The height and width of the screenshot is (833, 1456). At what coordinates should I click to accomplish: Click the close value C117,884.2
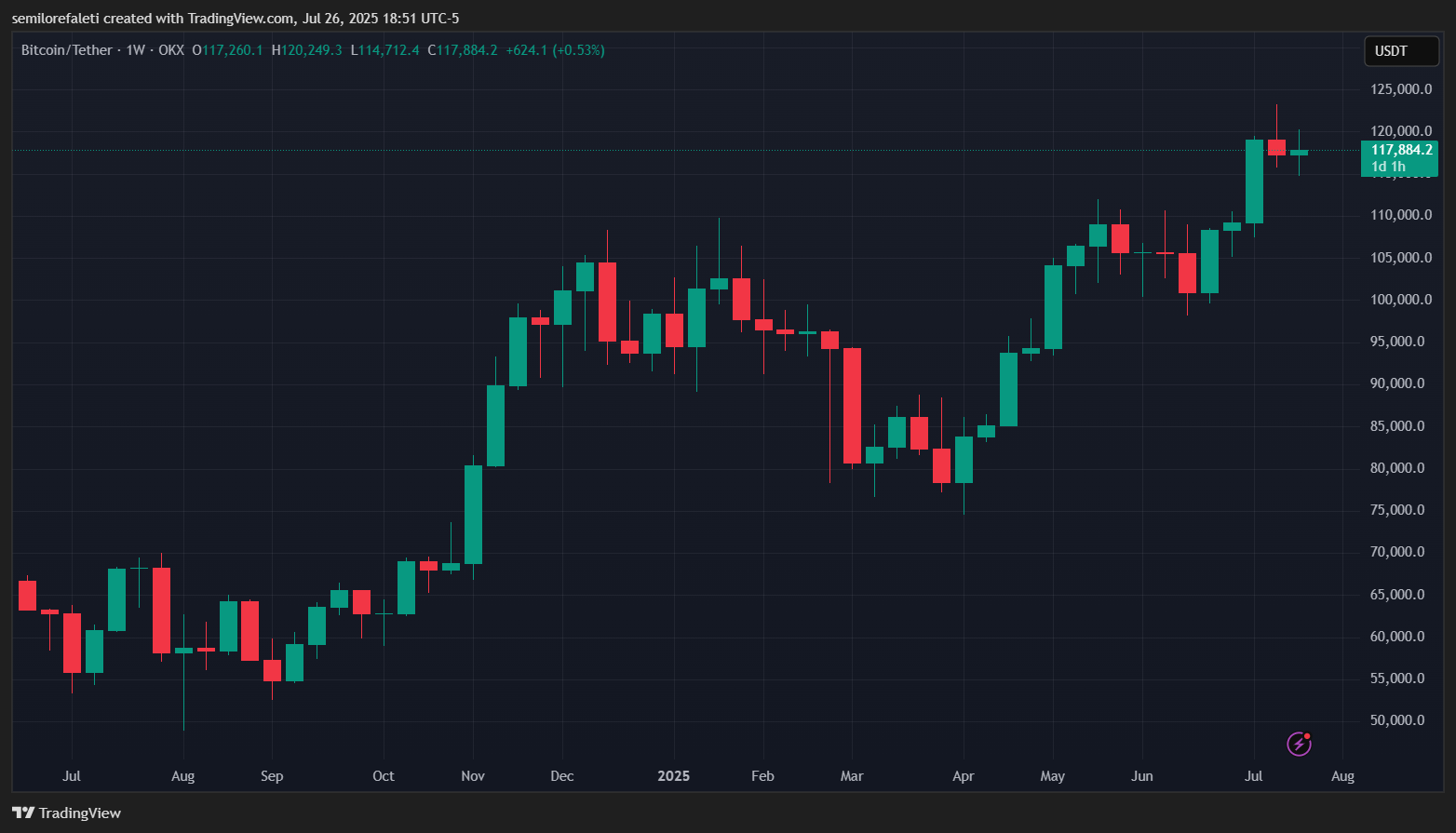click(462, 50)
